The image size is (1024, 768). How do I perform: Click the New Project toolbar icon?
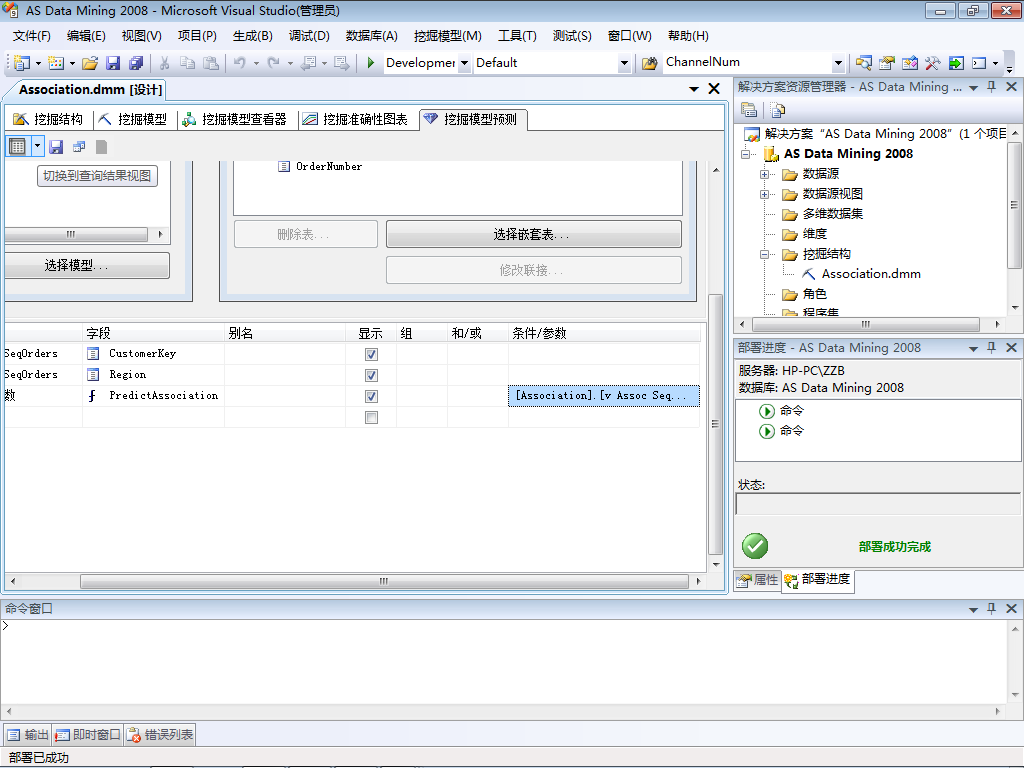click(22, 63)
